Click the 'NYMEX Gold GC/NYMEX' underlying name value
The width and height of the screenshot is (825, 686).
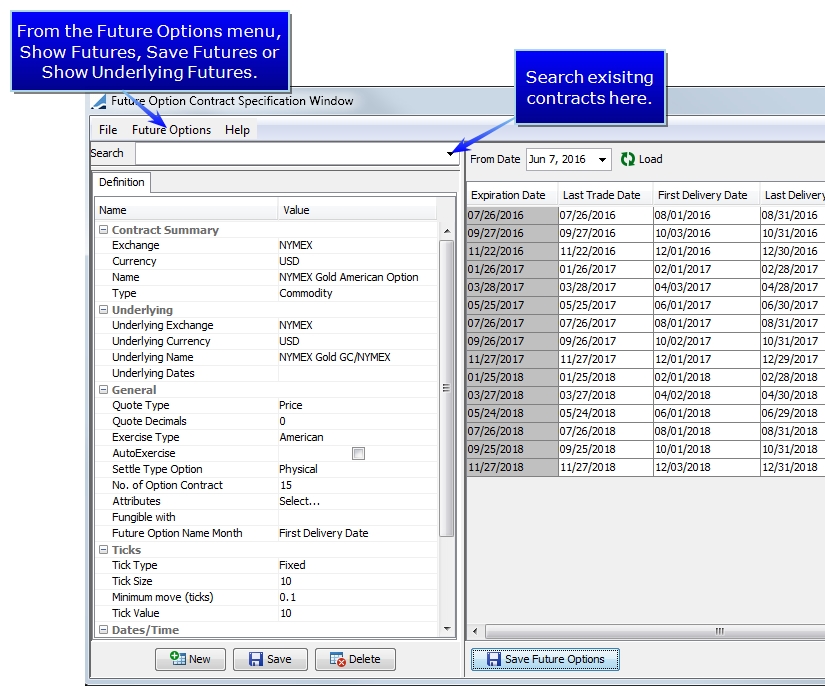pyautogui.click(x=335, y=357)
